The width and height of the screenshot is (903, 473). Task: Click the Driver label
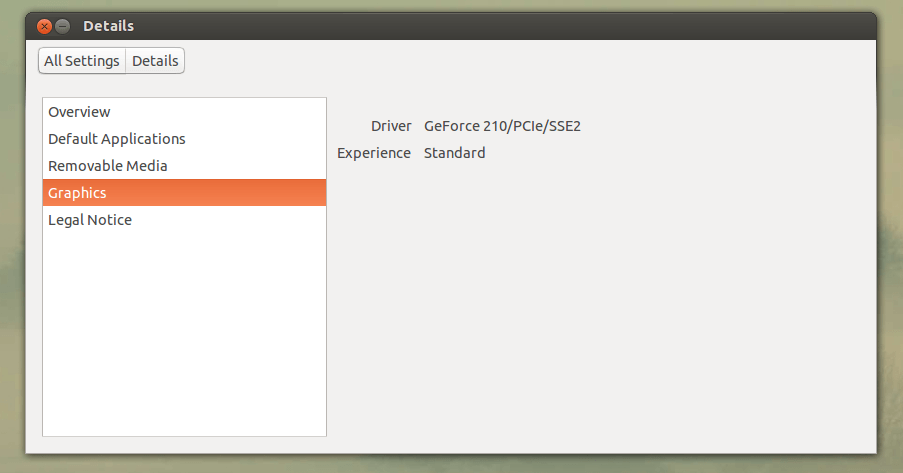391,126
